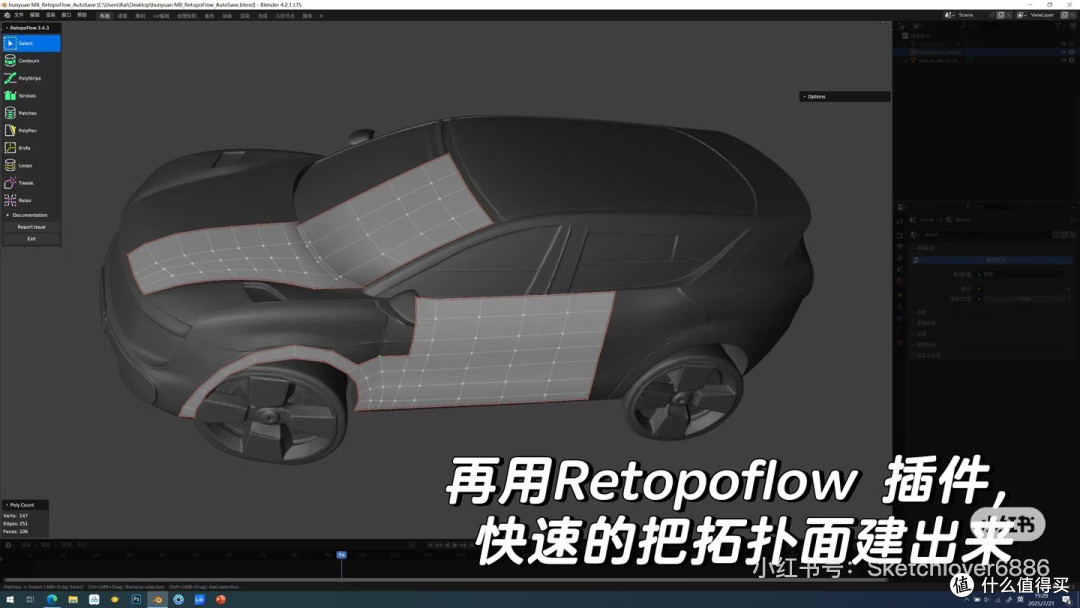
Task: Toggle visibility eye of highlighted outliner row
Action: [1063, 52]
